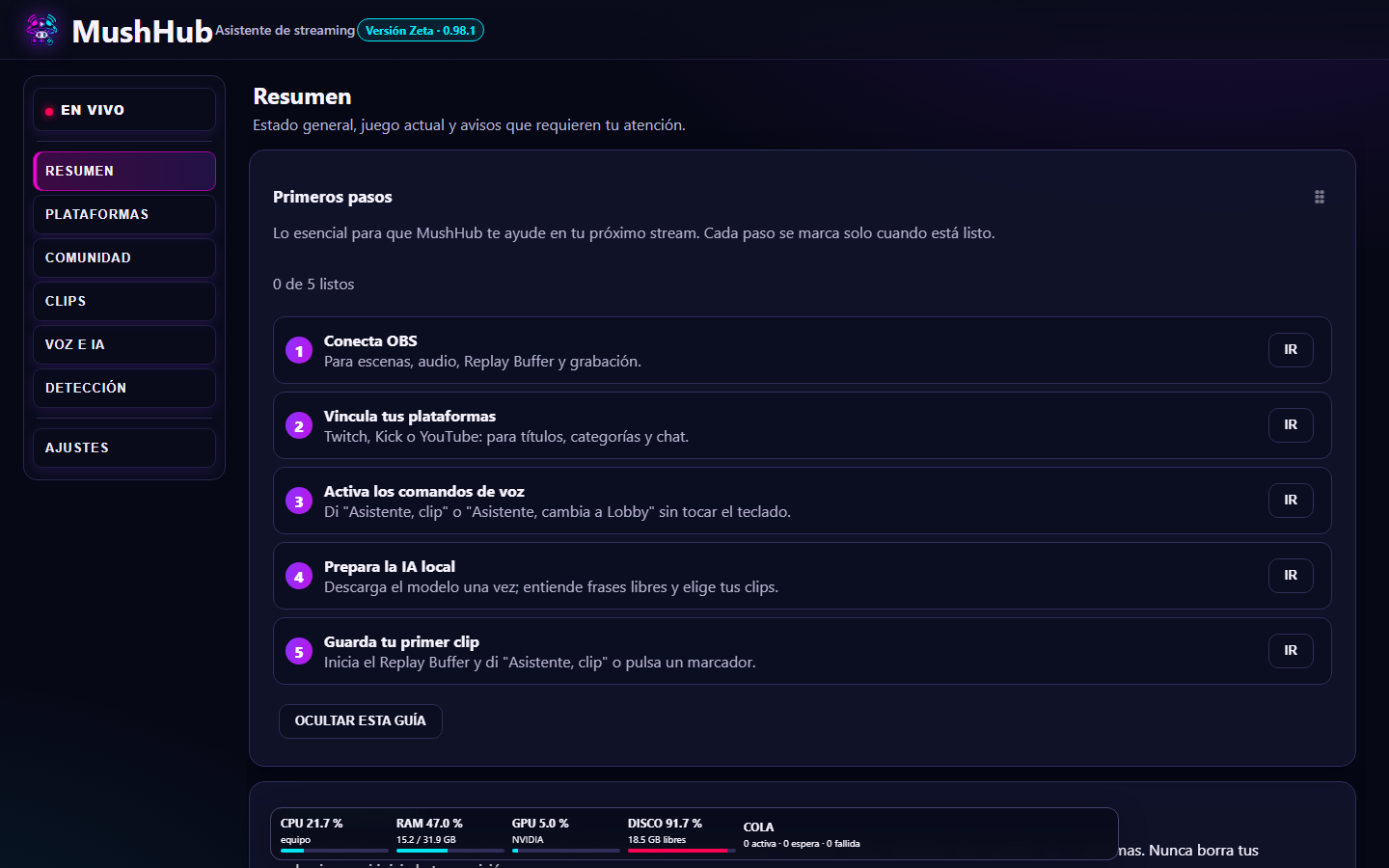1389x868 pixels.
Task: Click the step 1 badge for Conecta OBS
Action: 299,350
